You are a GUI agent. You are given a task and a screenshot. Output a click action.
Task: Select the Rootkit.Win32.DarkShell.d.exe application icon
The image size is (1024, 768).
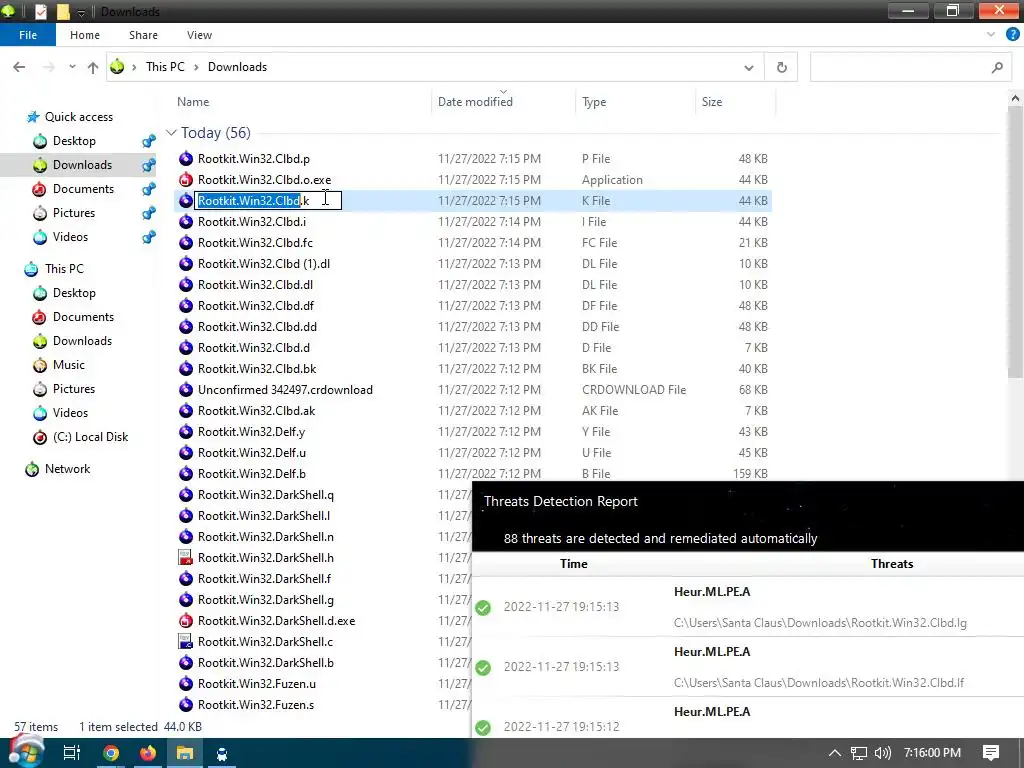click(x=186, y=620)
